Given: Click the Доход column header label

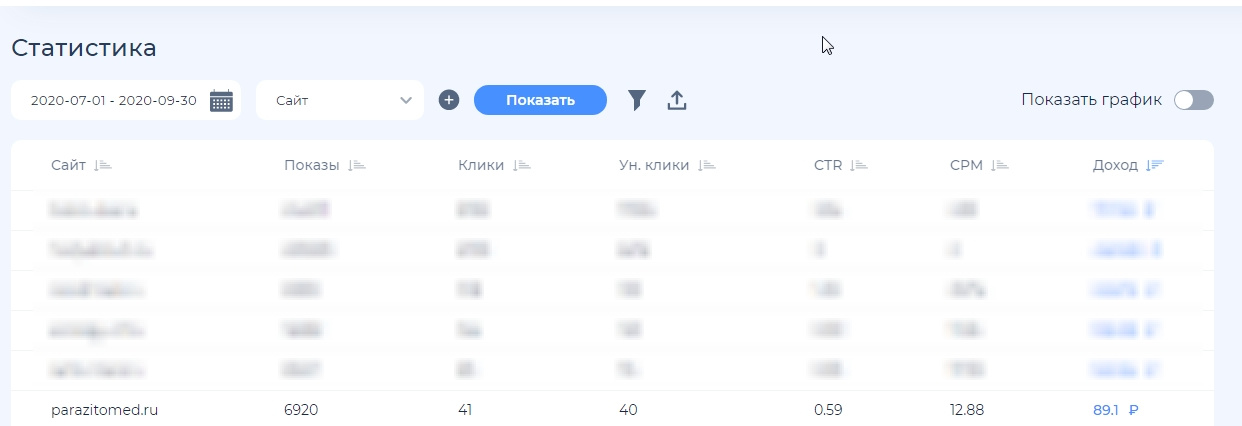Looking at the screenshot, I should 1115,166.
